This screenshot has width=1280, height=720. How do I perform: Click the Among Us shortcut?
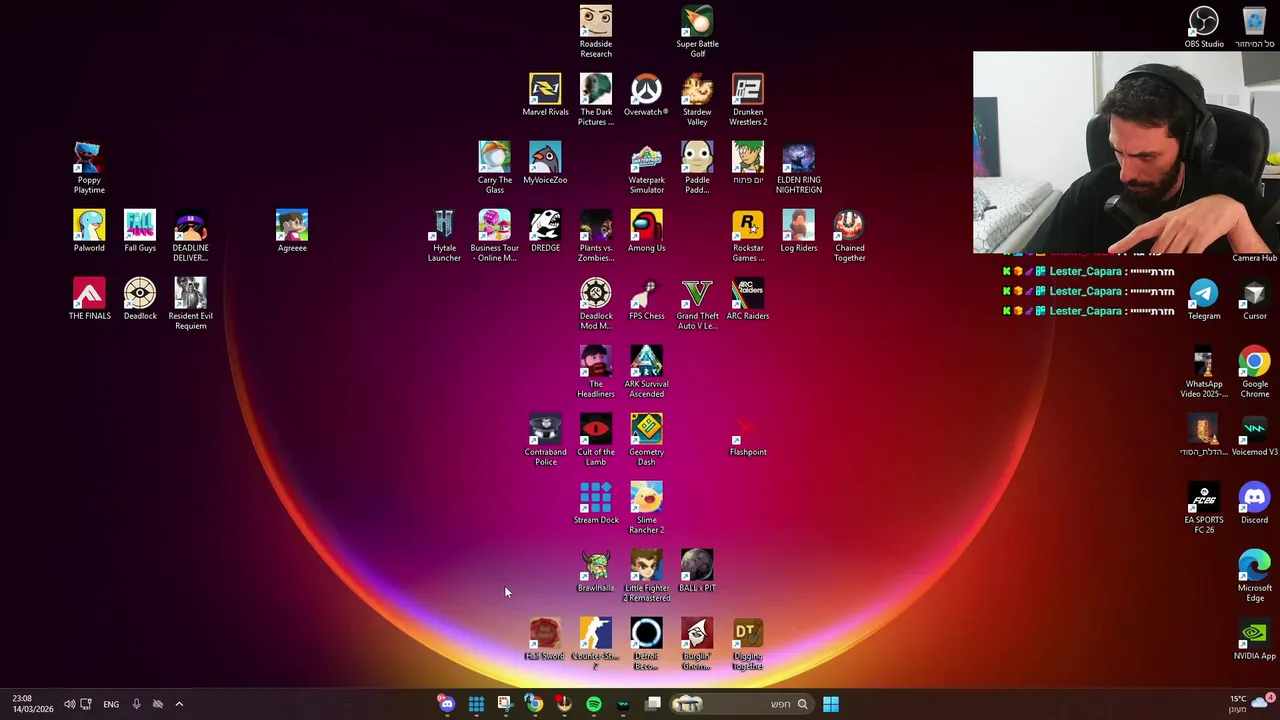[x=646, y=231]
